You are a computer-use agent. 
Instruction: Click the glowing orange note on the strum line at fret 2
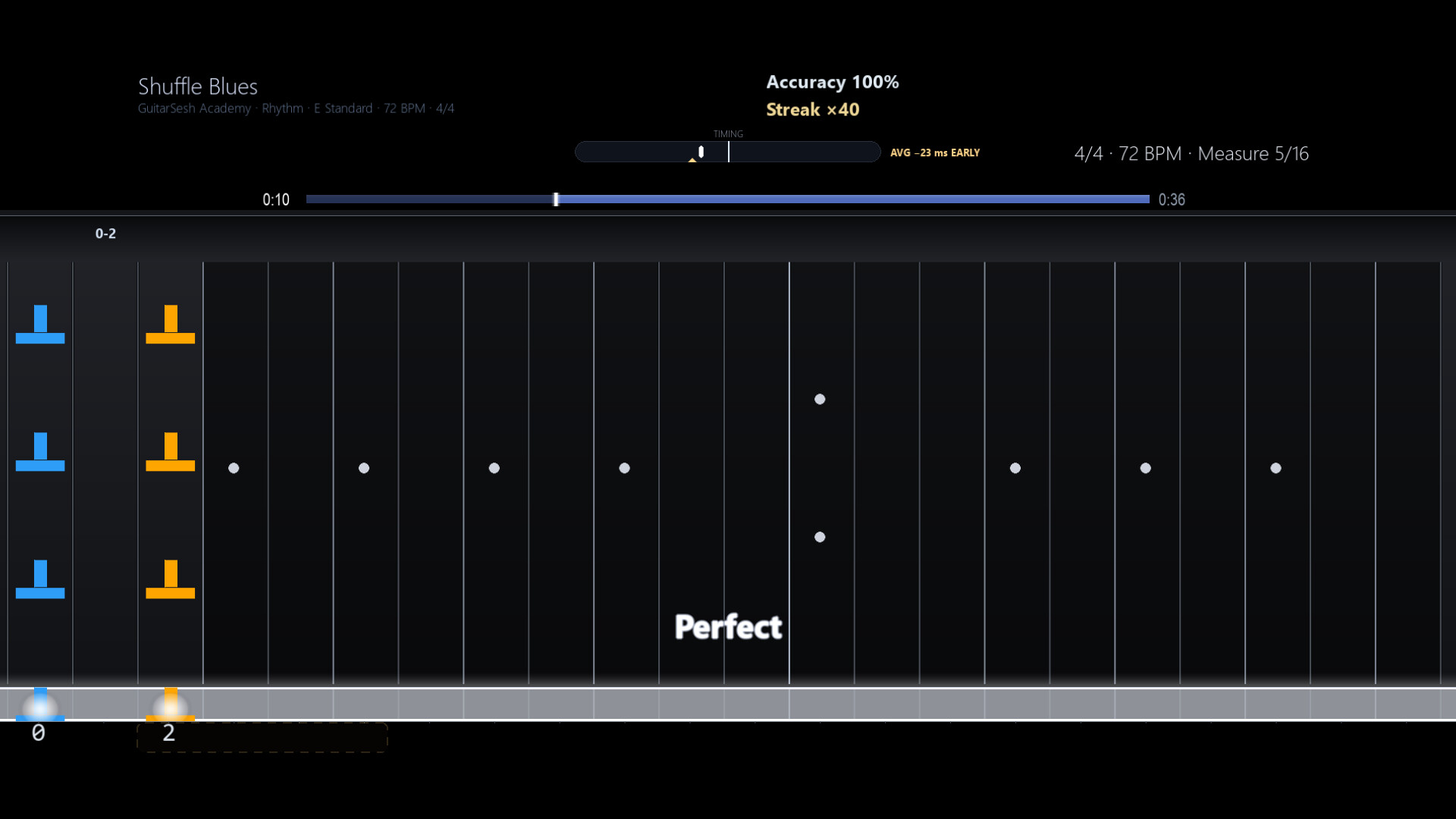tap(171, 704)
